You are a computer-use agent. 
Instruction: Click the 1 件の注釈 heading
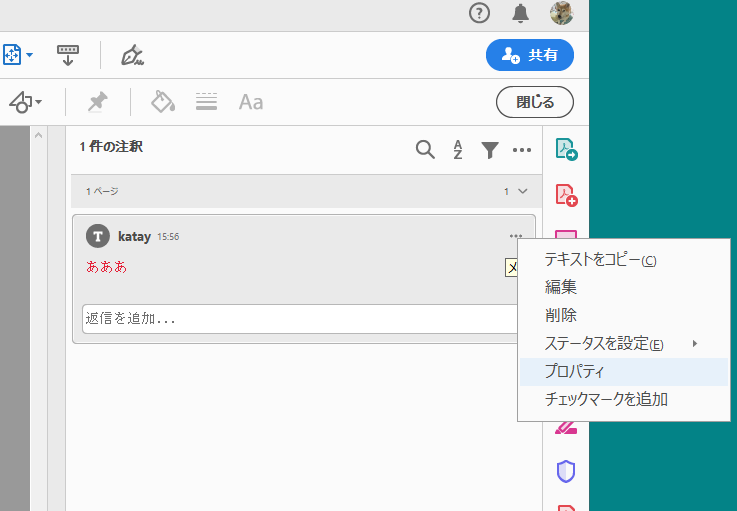coord(111,147)
